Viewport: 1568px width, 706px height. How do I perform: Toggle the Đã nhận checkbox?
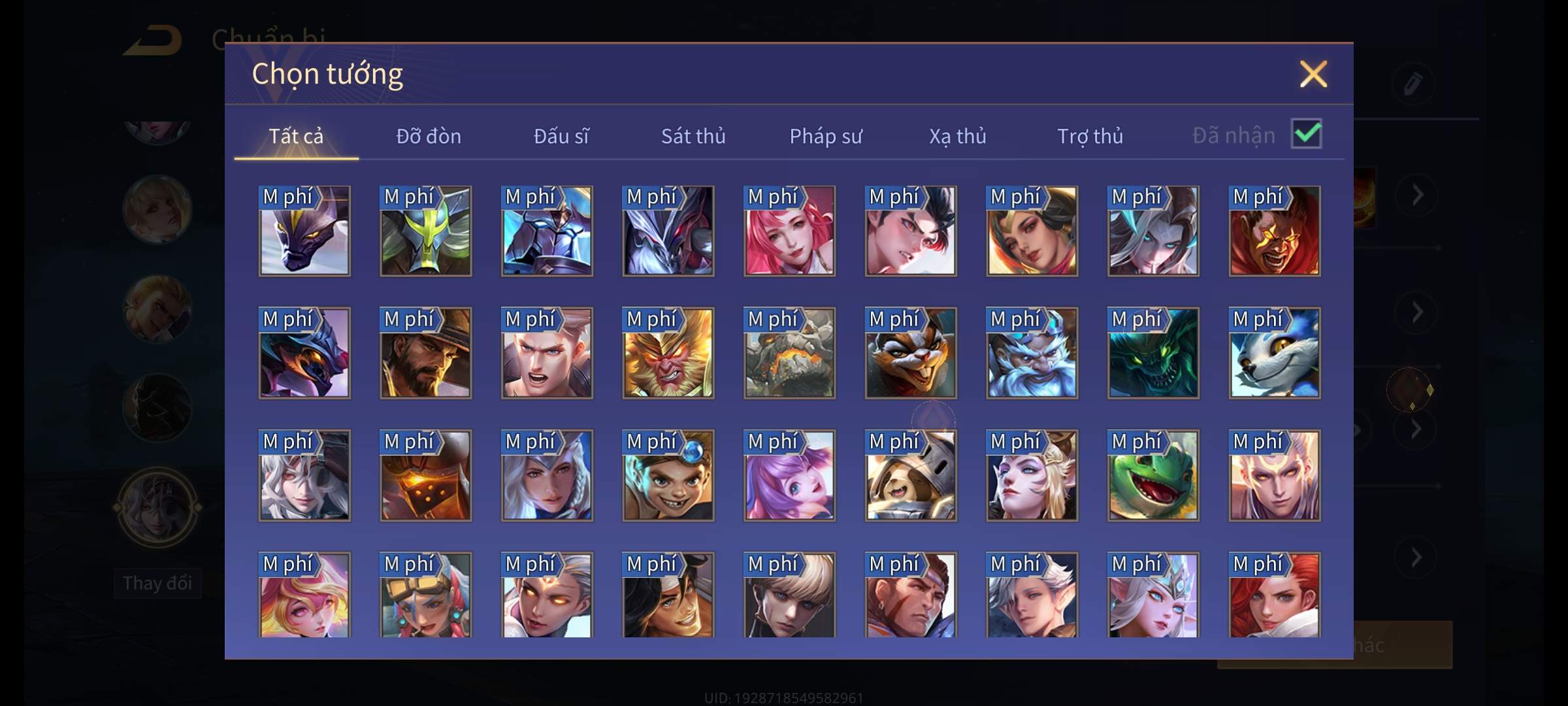tap(1307, 134)
